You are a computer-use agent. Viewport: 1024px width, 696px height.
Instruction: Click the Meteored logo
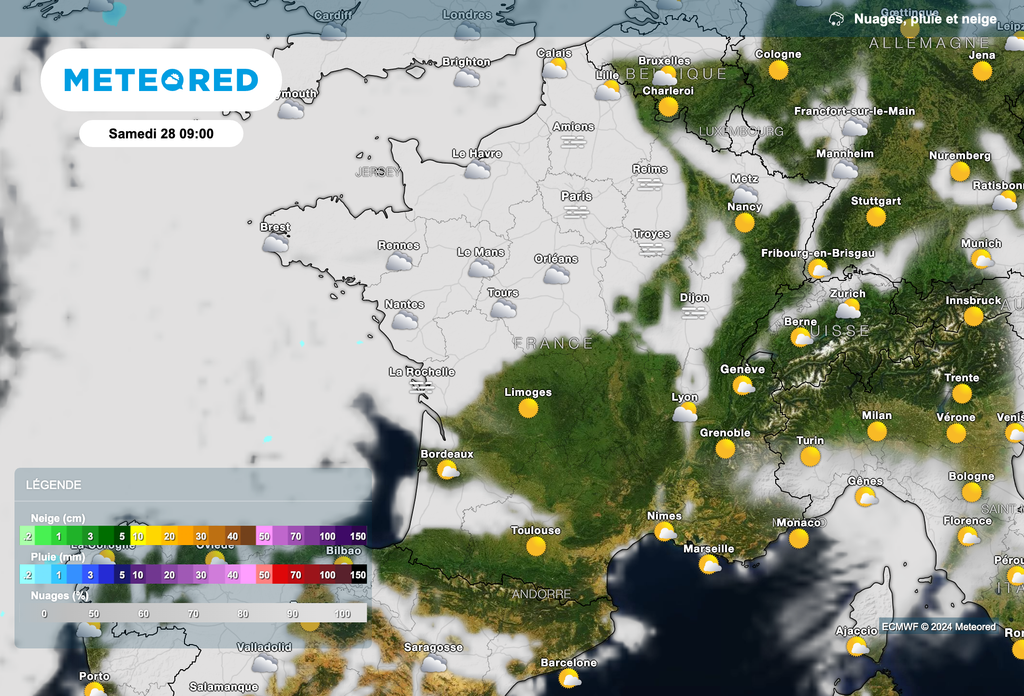161,80
